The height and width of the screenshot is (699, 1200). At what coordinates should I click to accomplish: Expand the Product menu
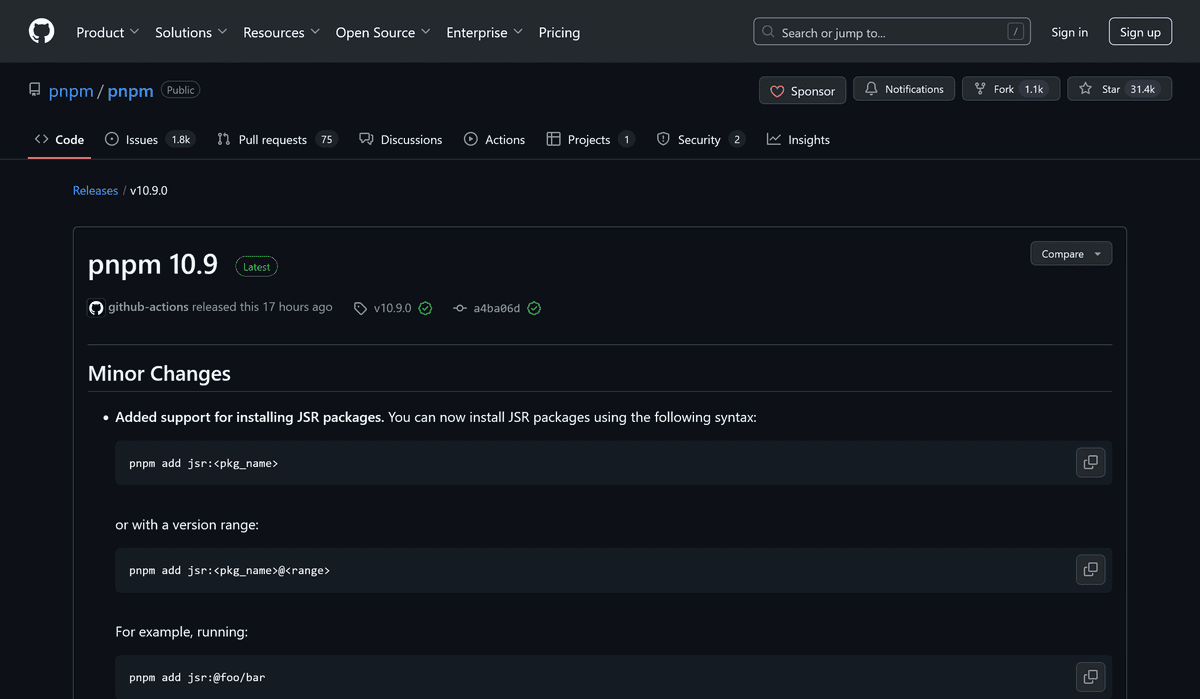point(108,32)
